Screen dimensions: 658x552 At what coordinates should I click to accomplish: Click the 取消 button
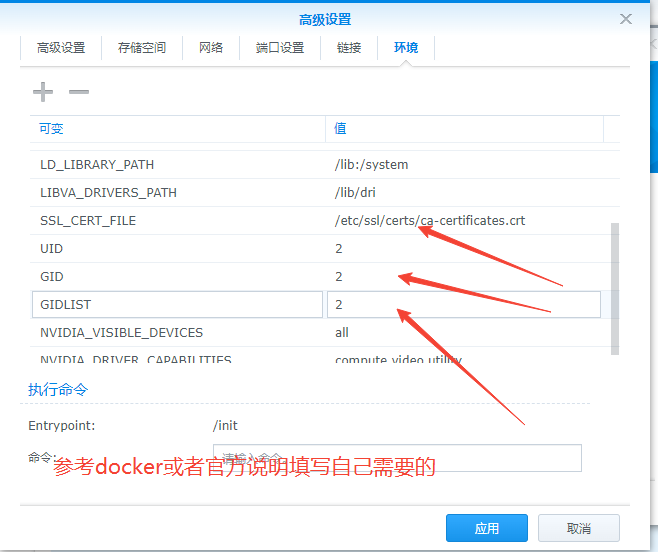click(x=579, y=528)
